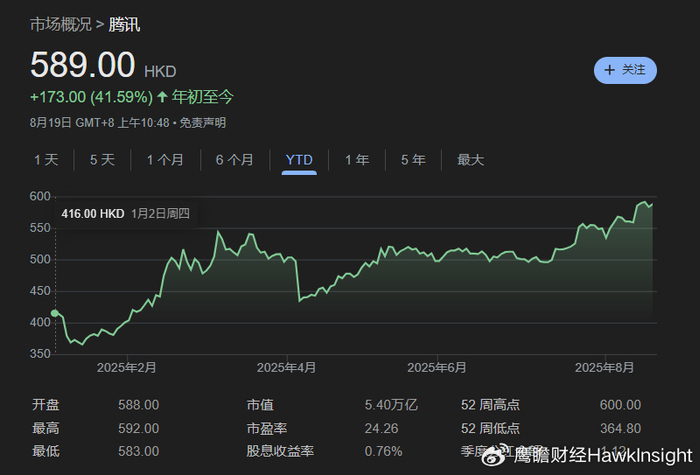Select the 最大 range tab
The image size is (700, 475).
coord(471,160)
